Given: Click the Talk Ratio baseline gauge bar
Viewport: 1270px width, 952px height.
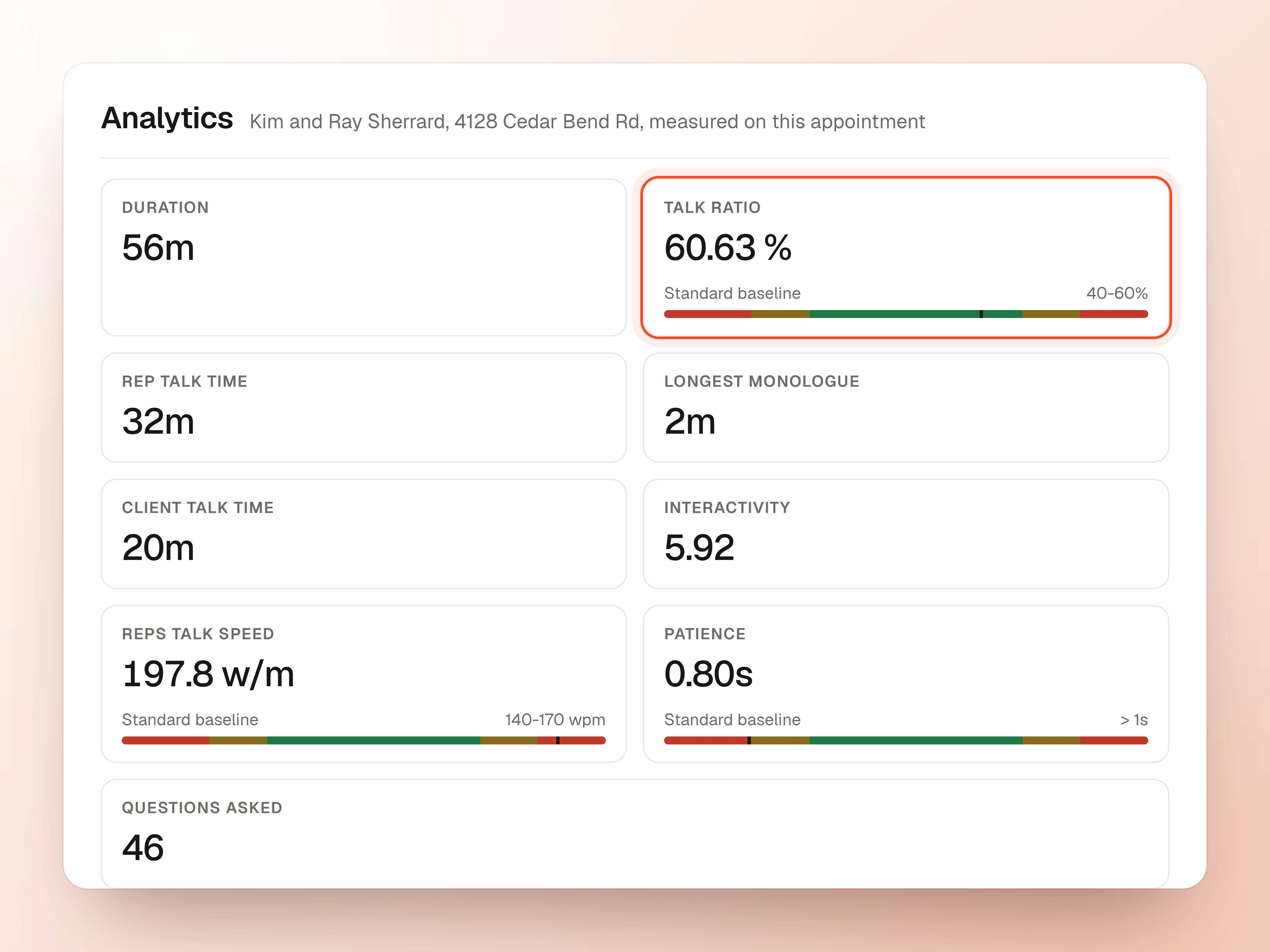Looking at the screenshot, I should (906, 314).
